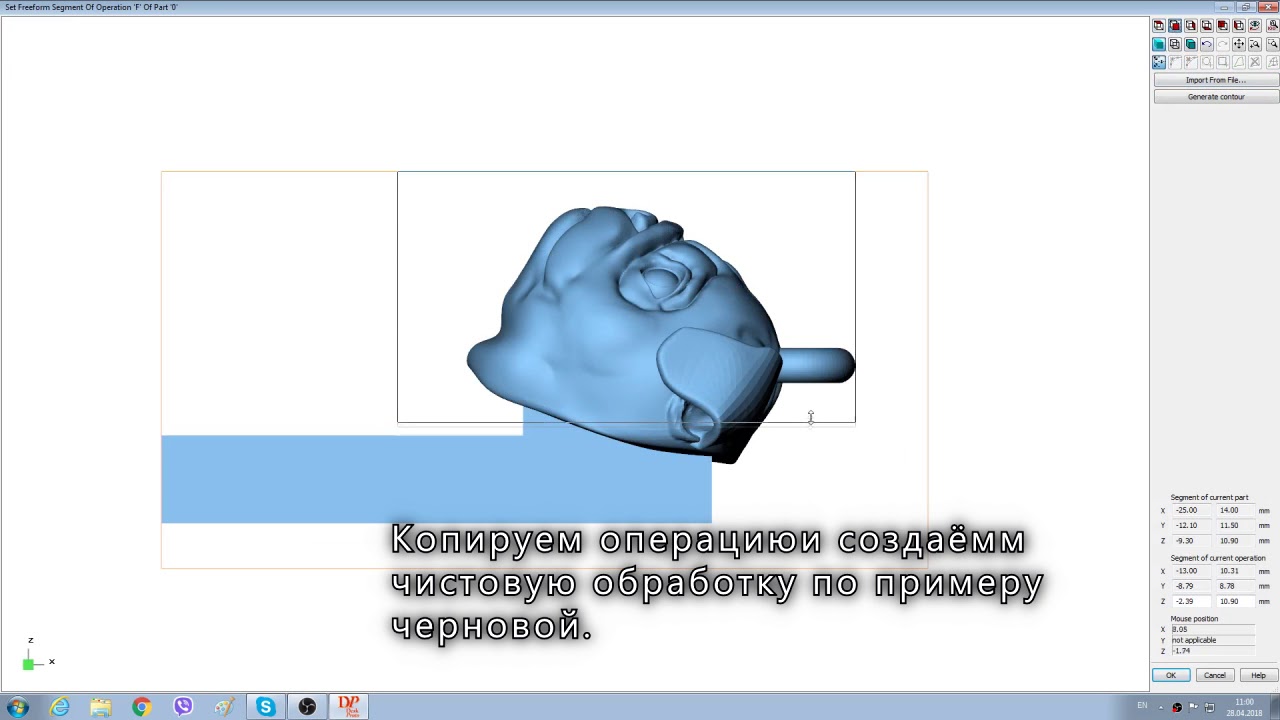Select the teal cube rendering mode

[x=1191, y=44]
